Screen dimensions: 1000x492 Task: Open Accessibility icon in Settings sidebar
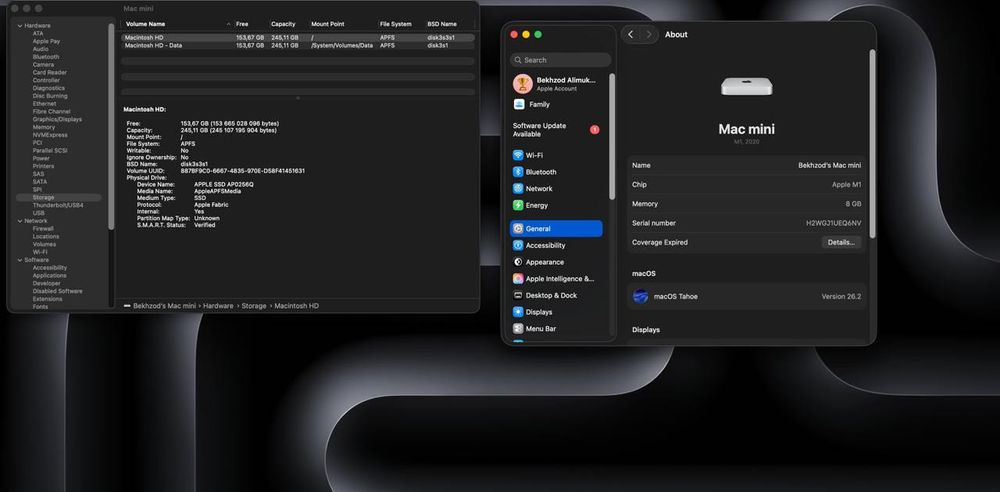(x=518, y=245)
